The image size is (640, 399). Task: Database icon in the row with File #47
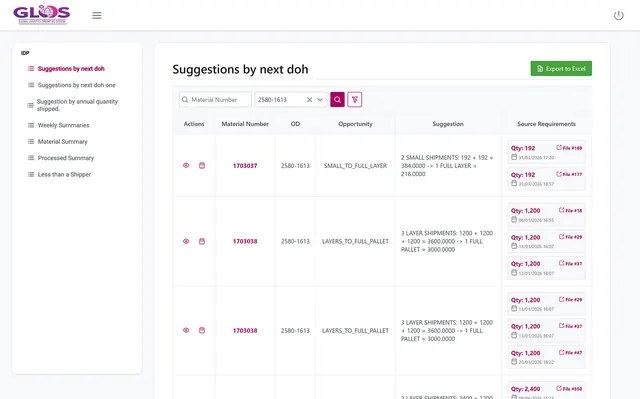[x=202, y=330]
